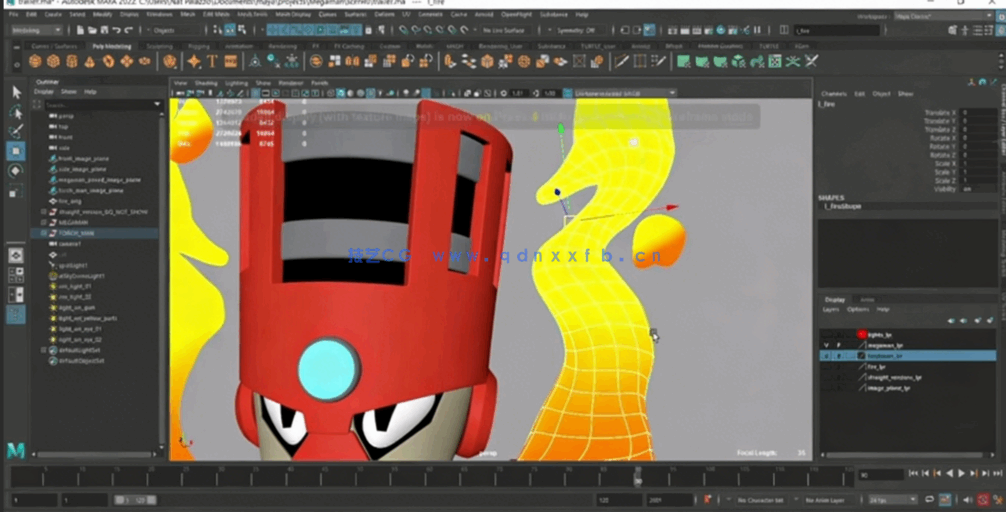Click the go to start playback button
Image resolution: width=1006 pixels, height=512 pixels.
click(x=912, y=473)
